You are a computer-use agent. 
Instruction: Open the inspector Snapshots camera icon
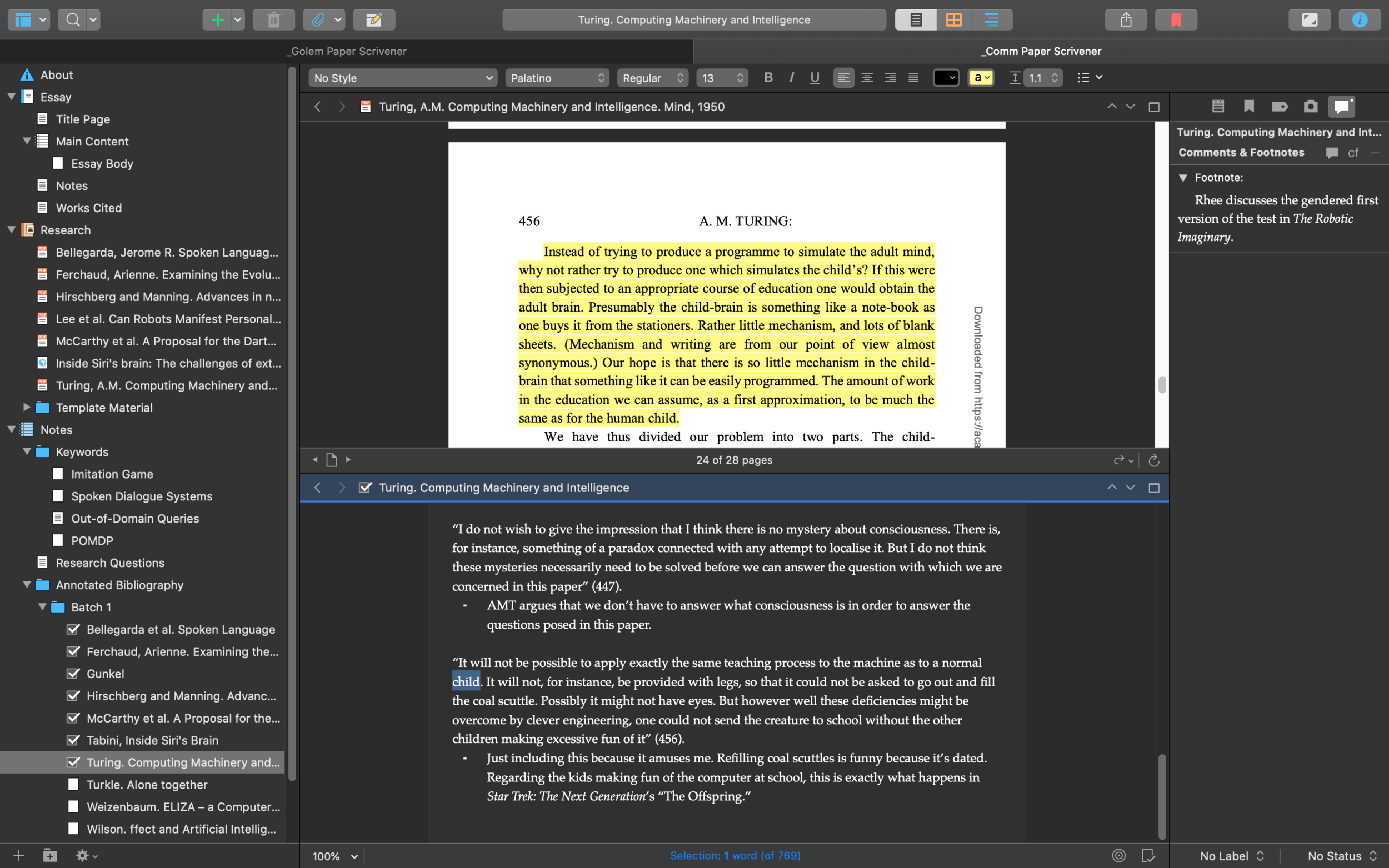1310,106
